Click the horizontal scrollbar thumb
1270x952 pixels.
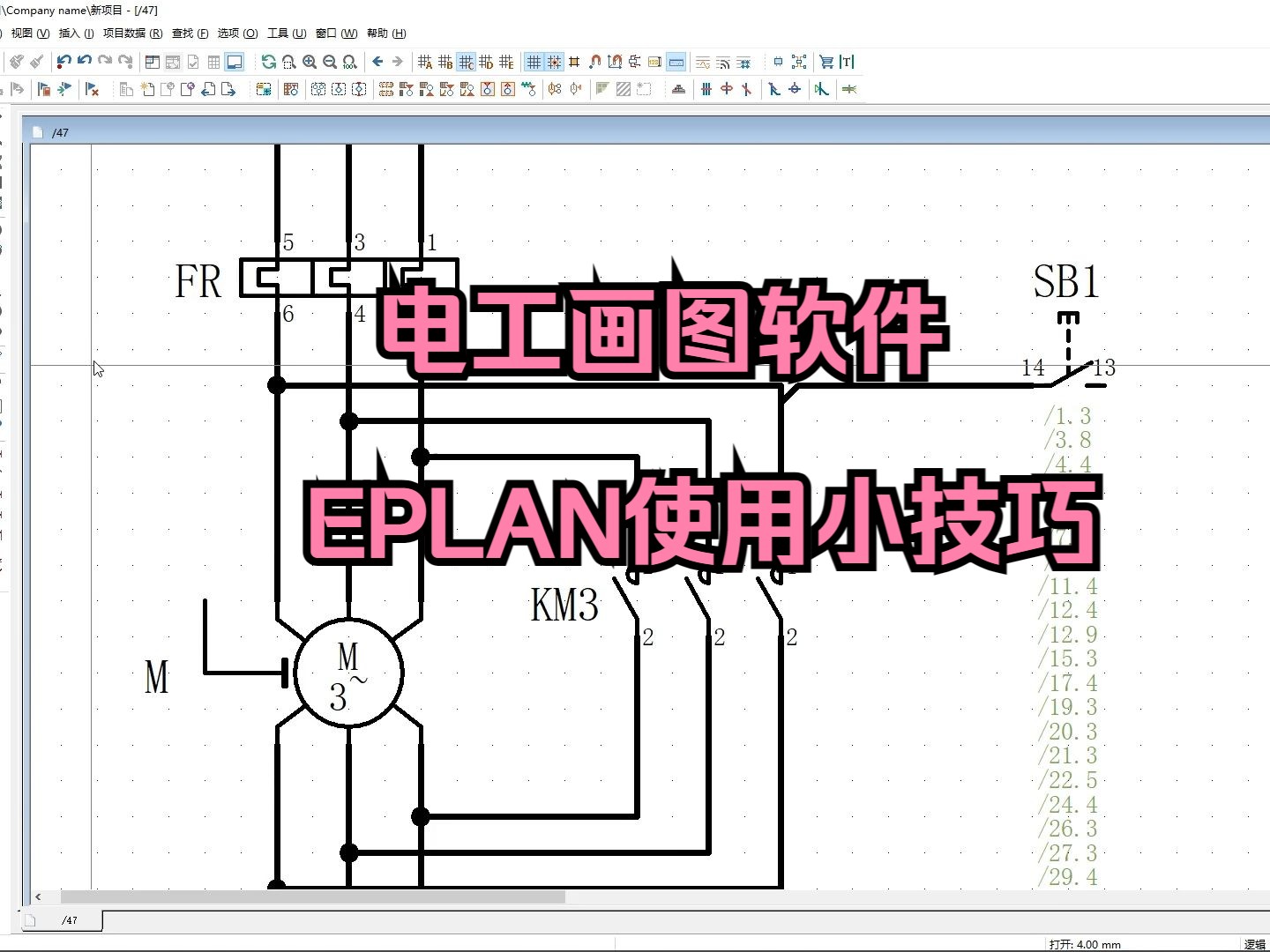coord(313,896)
